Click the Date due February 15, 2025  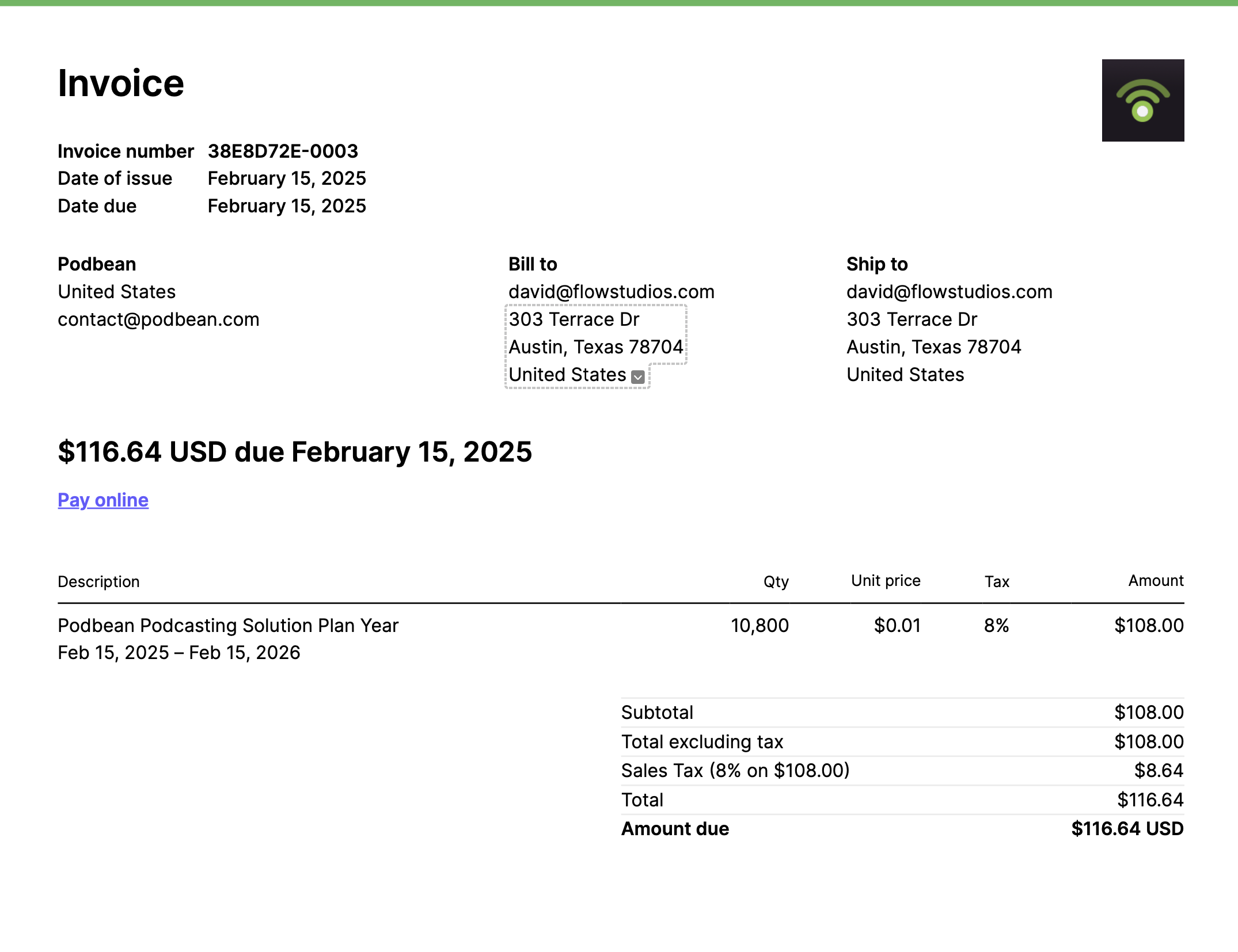click(x=287, y=206)
